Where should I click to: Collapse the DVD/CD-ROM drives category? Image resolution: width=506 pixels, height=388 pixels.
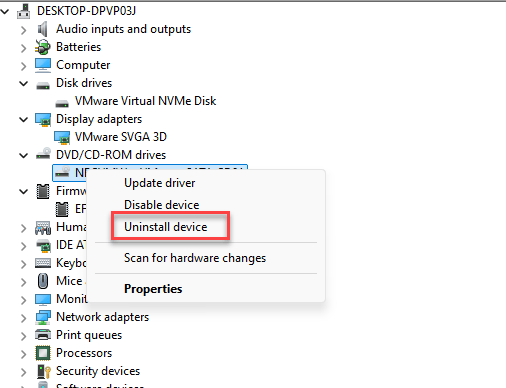coord(23,155)
